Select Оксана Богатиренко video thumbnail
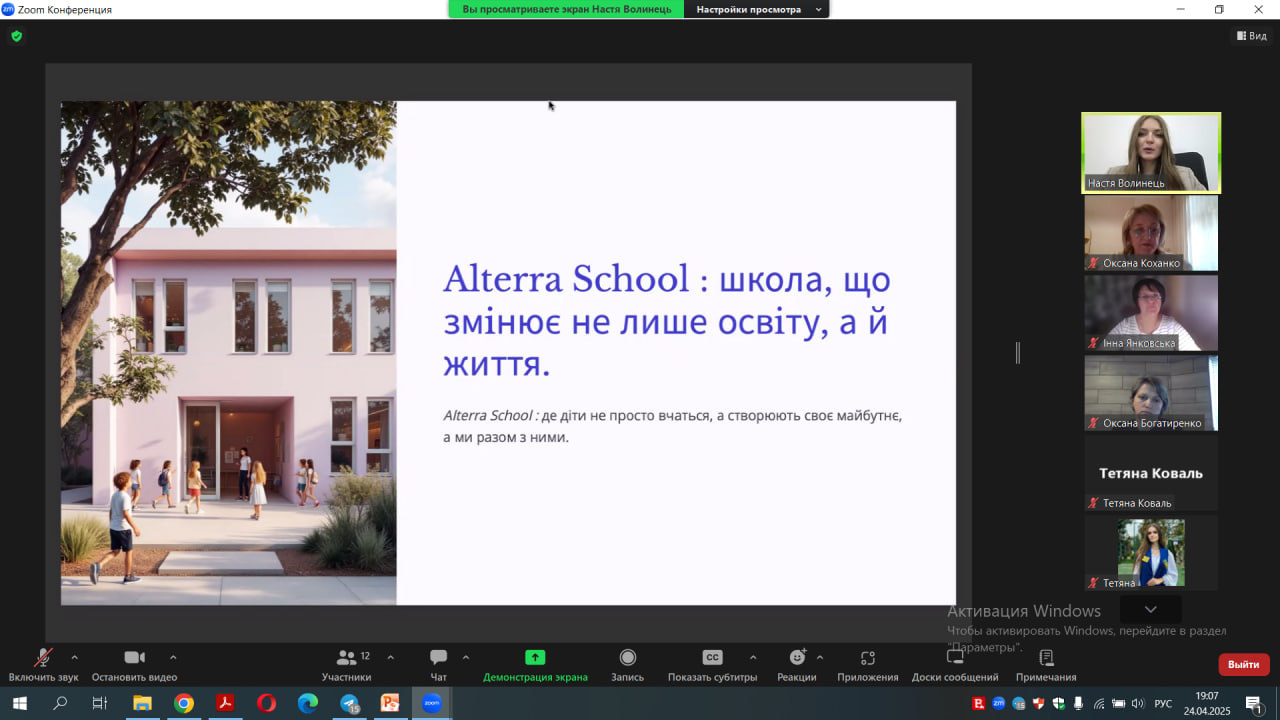1280x720 pixels. [1151, 393]
